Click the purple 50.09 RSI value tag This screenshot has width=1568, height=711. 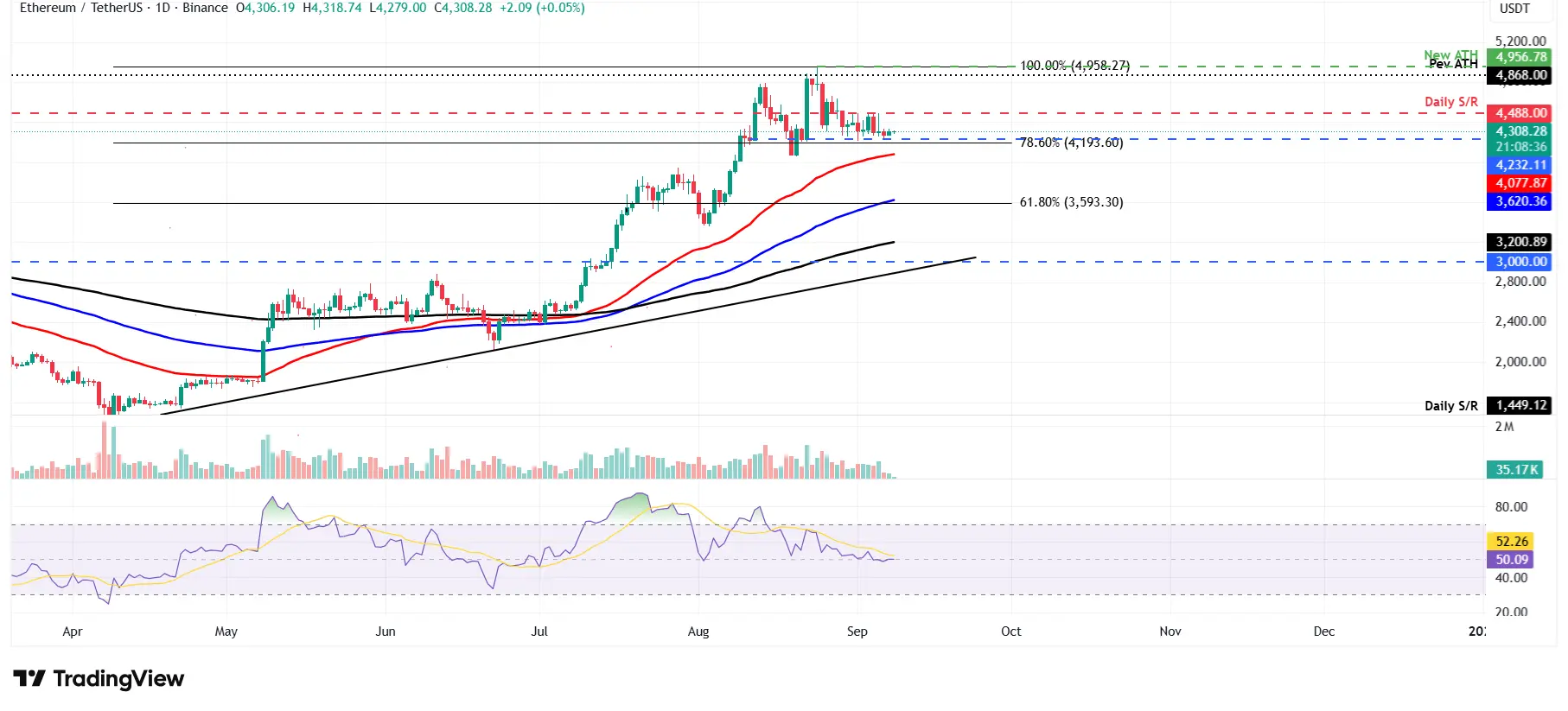tap(1511, 560)
